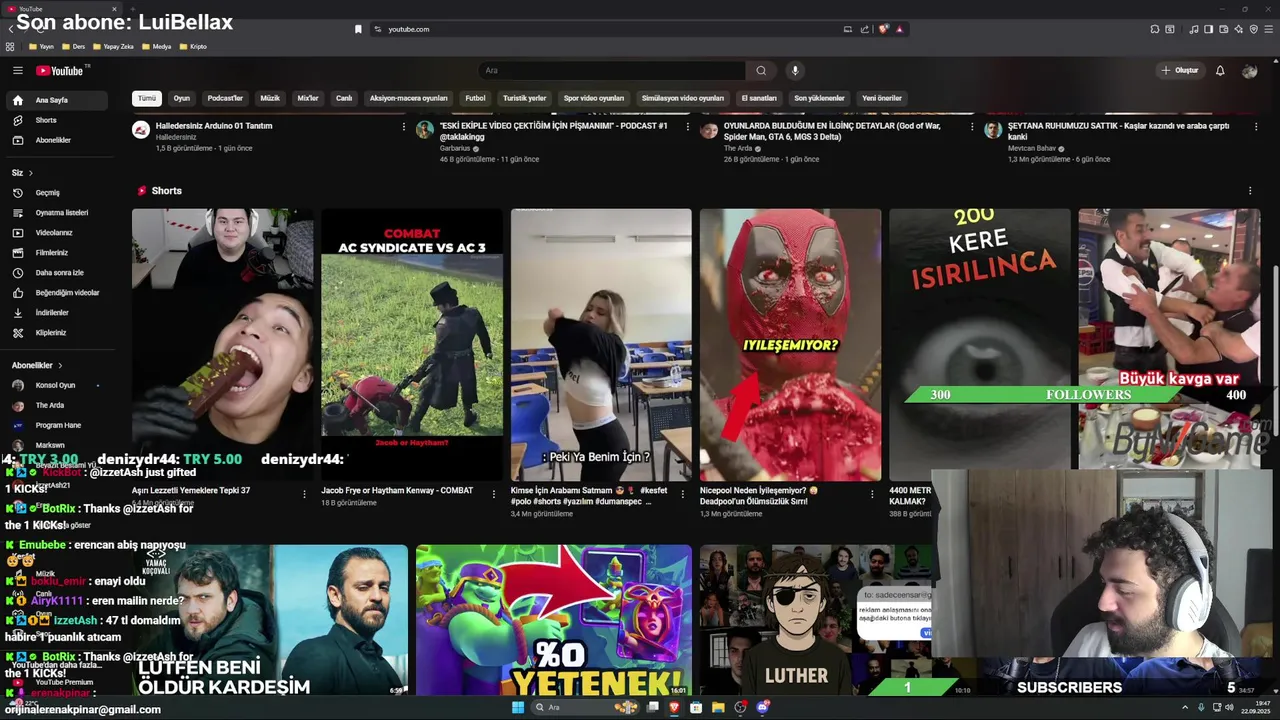This screenshot has height=720, width=1280.
Task: Open Daha sonra izle in sidebar
Action: tap(56, 272)
